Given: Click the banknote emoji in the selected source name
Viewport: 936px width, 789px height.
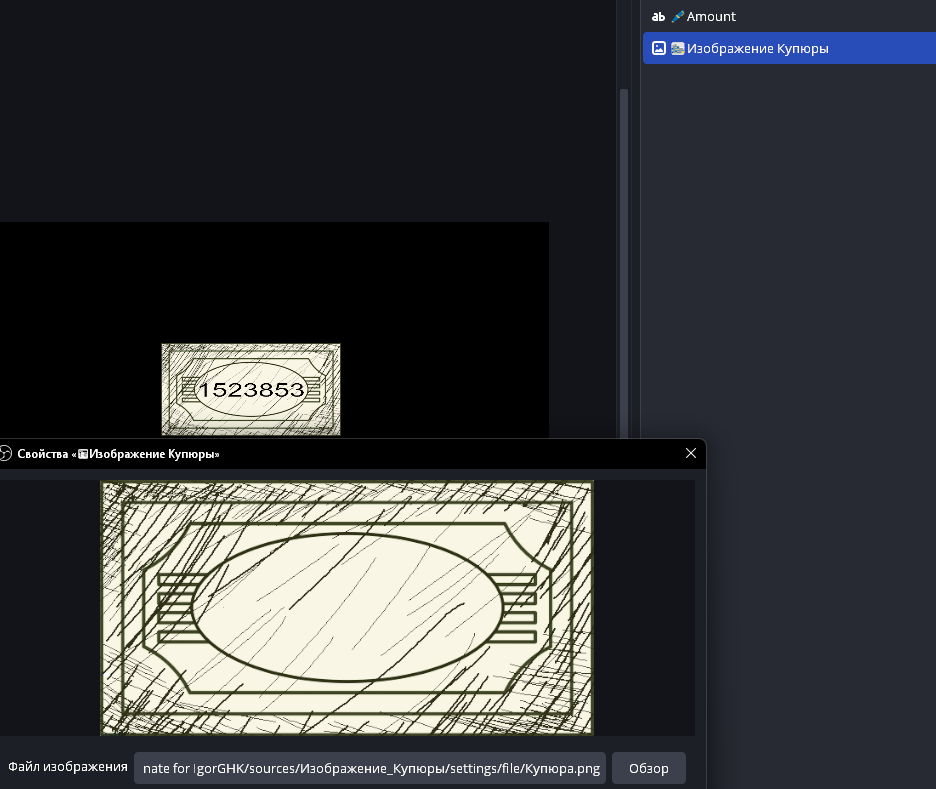Looking at the screenshot, I should coord(677,48).
